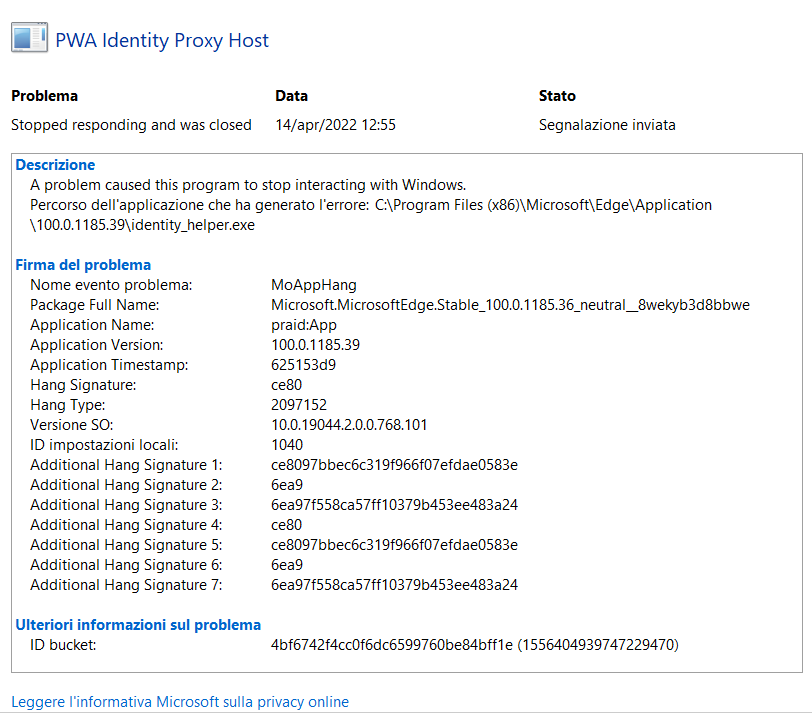Select the date 14/apr/2022 12:55
Viewport: 812px width, 717px height.
(x=336, y=125)
